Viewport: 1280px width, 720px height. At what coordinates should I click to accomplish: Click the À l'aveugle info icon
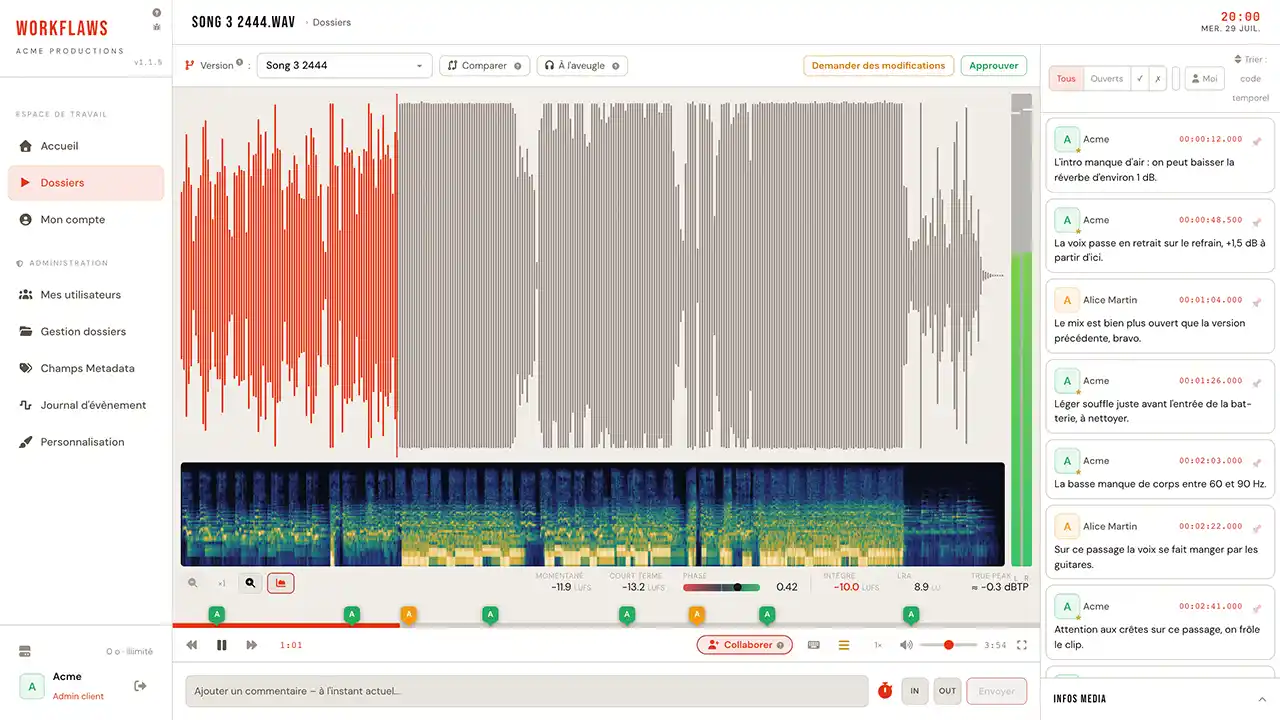pyautogui.click(x=615, y=66)
